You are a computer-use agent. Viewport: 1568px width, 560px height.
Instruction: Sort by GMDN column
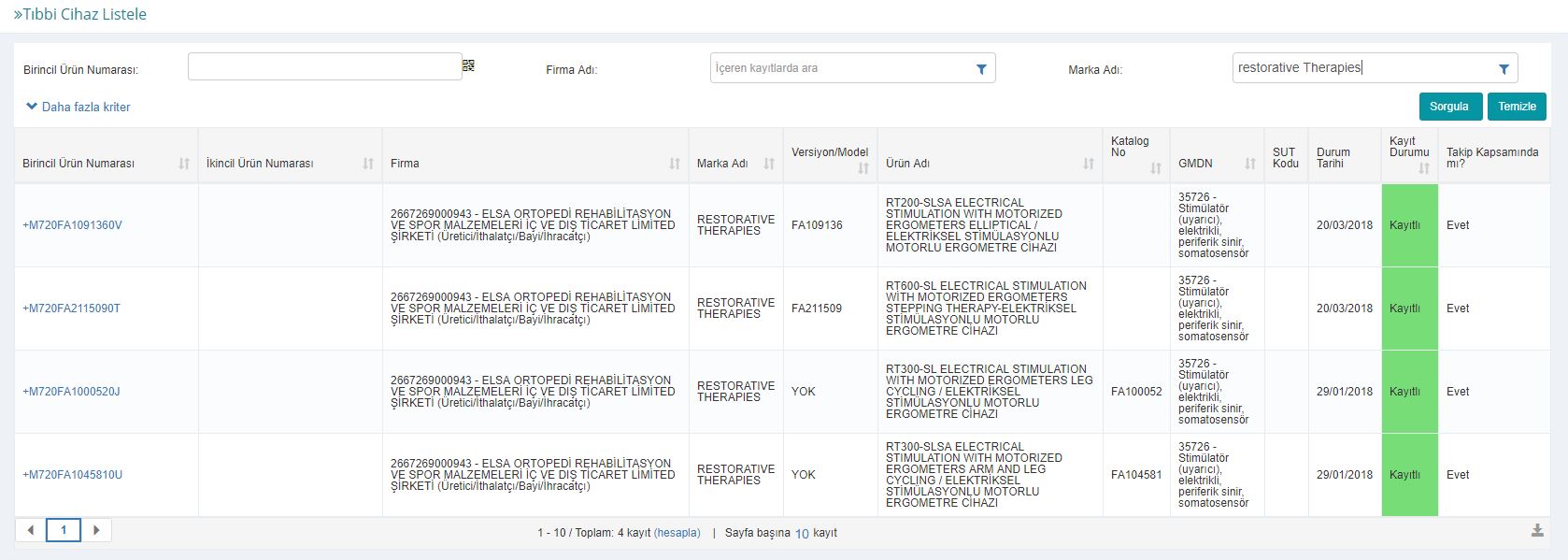(x=1250, y=164)
